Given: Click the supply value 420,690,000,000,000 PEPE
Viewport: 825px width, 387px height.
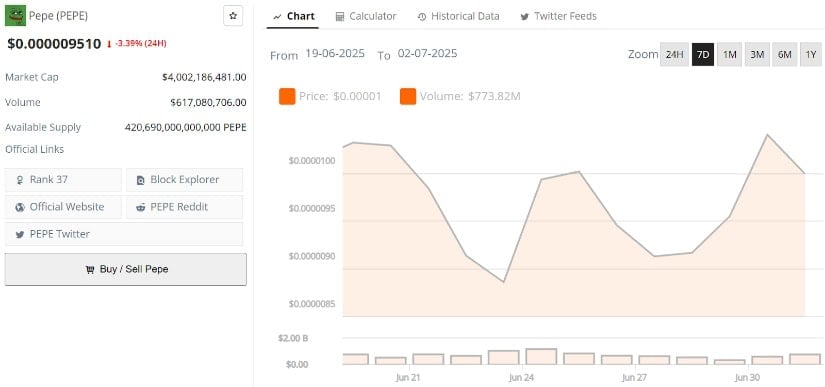Looking at the screenshot, I should point(186,127).
